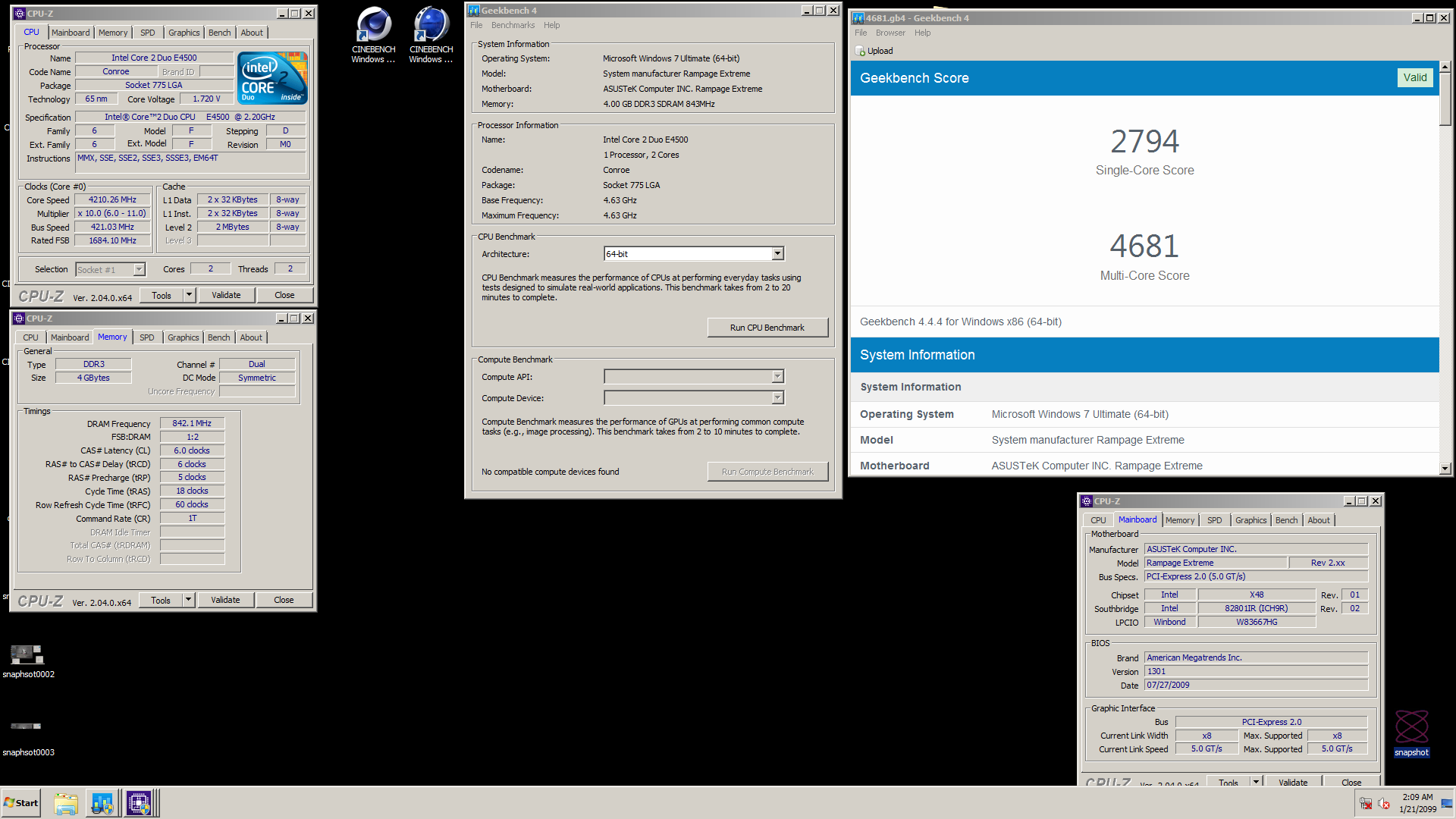The width and height of the screenshot is (1456, 819).
Task: Click the Rated FSB value 1684.10 MHz
Action: click(x=112, y=240)
